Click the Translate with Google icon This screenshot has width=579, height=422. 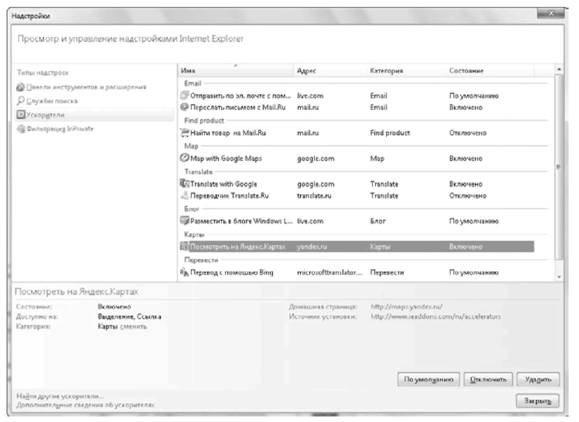[x=184, y=183]
